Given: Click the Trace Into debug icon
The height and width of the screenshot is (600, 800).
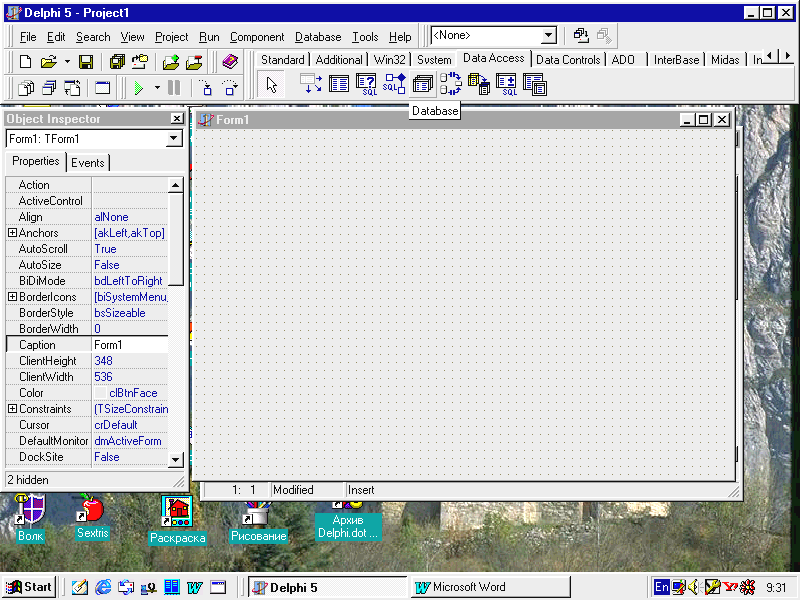Looking at the screenshot, I should 206,88.
